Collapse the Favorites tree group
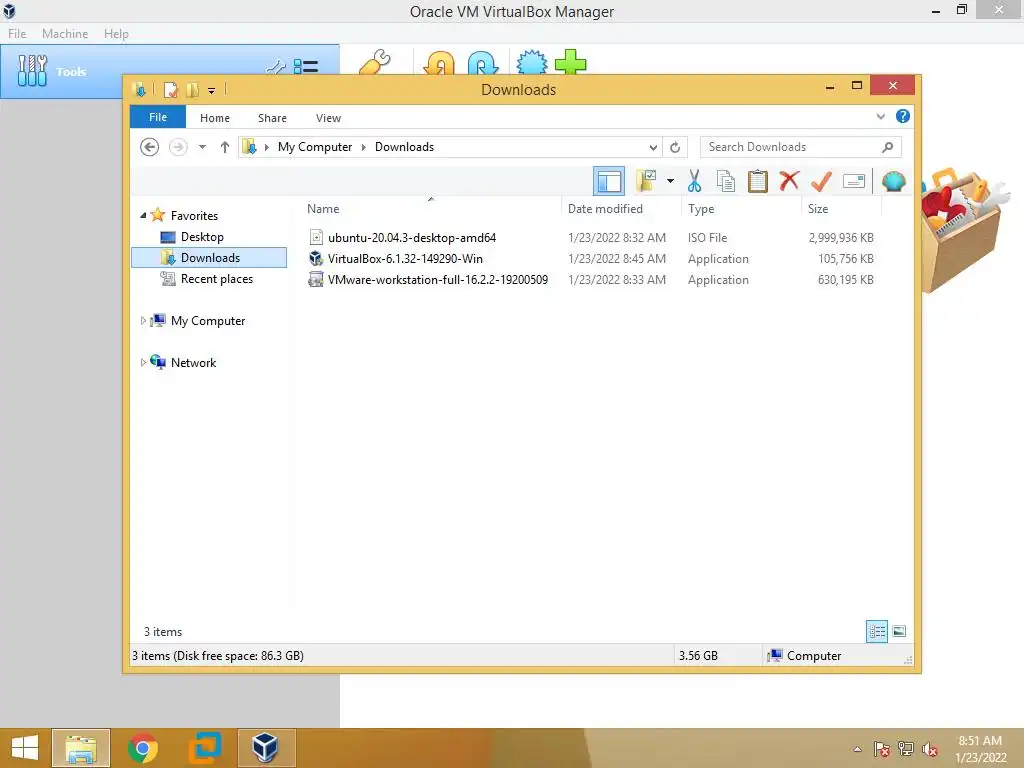The width and height of the screenshot is (1024, 768). click(x=143, y=215)
